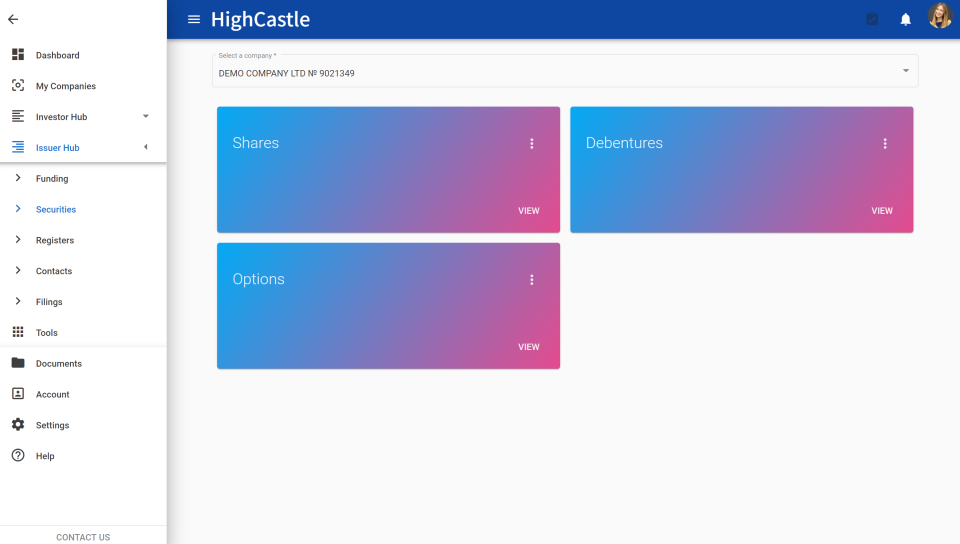
Task: Toggle the hamburger menu icon
Action: [194, 19]
